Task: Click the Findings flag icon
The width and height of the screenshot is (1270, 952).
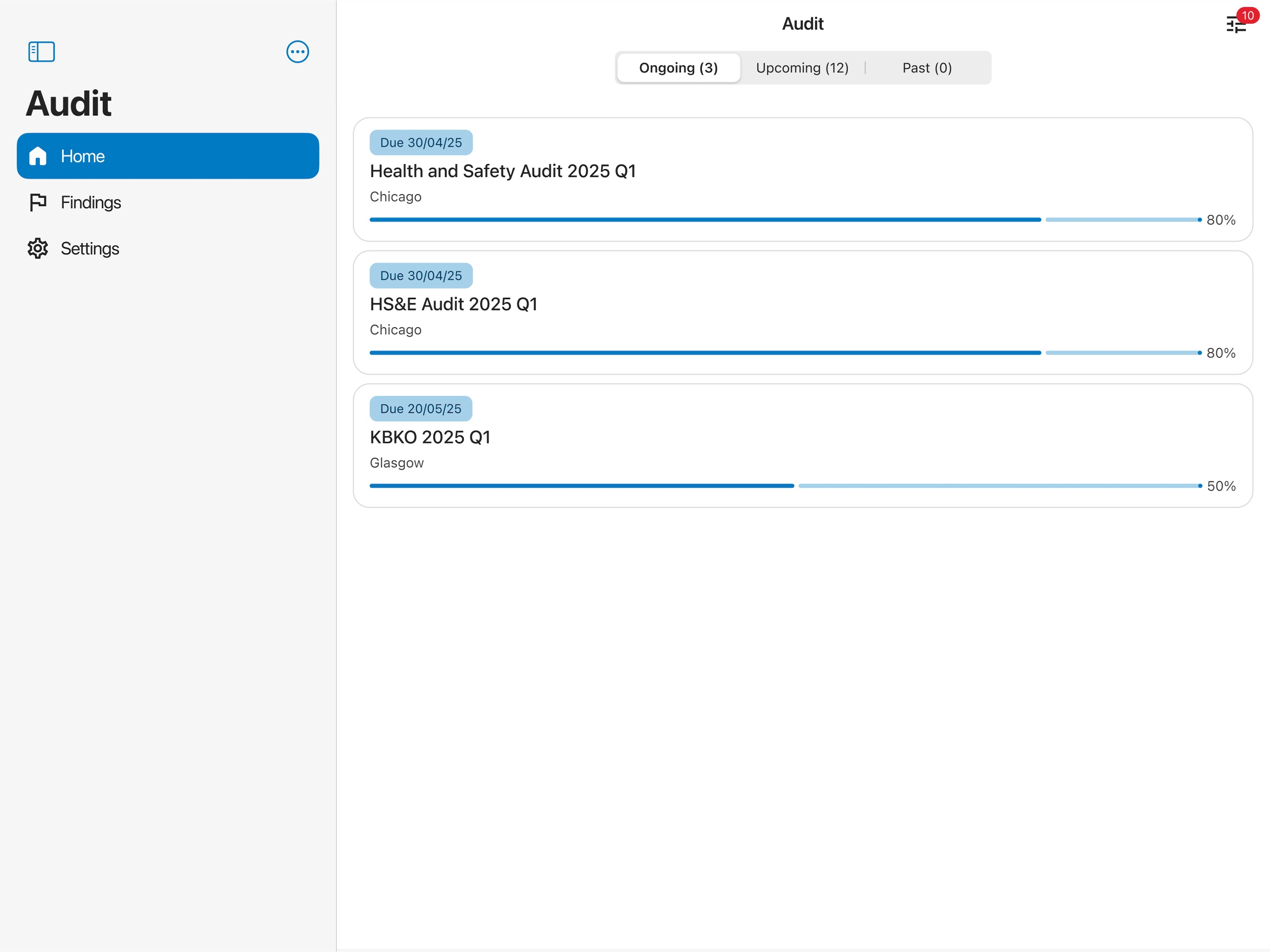Action: pyautogui.click(x=38, y=202)
